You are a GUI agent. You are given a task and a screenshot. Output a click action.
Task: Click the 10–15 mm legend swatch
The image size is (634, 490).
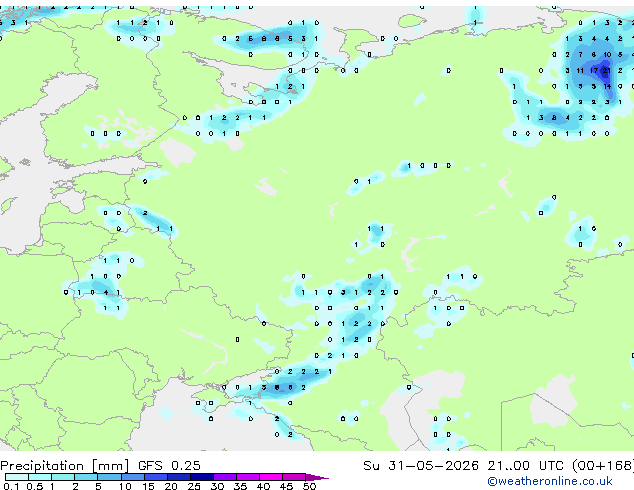pos(132,477)
